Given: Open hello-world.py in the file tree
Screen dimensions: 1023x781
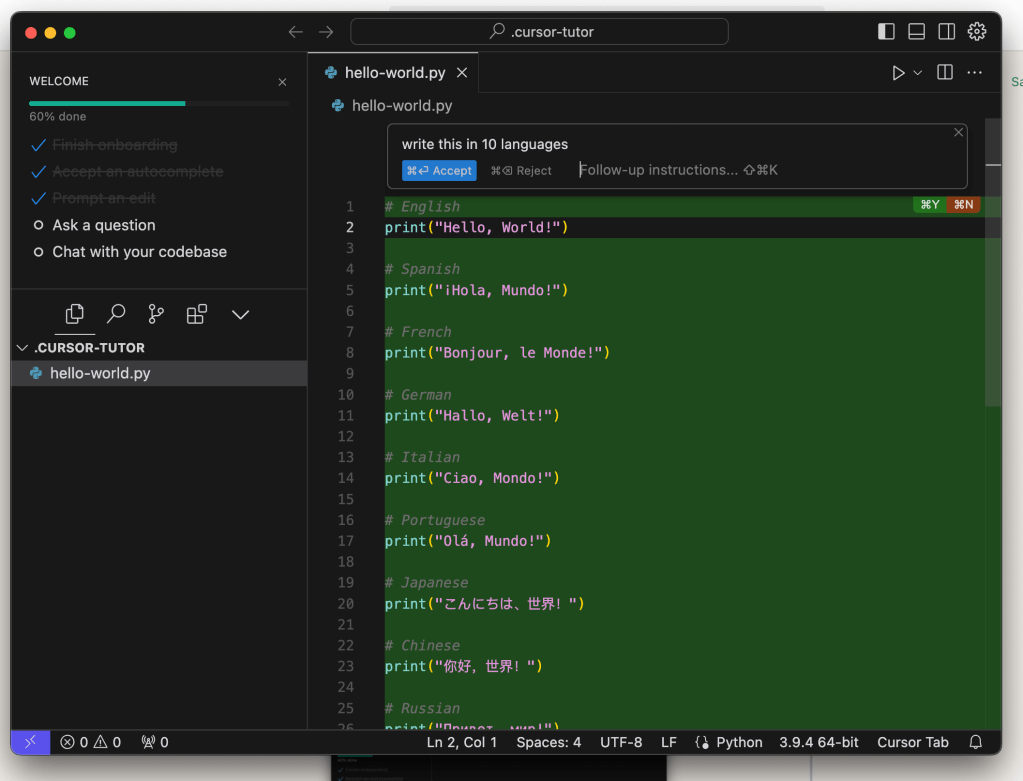Looking at the screenshot, I should pyautogui.click(x=159, y=373).
